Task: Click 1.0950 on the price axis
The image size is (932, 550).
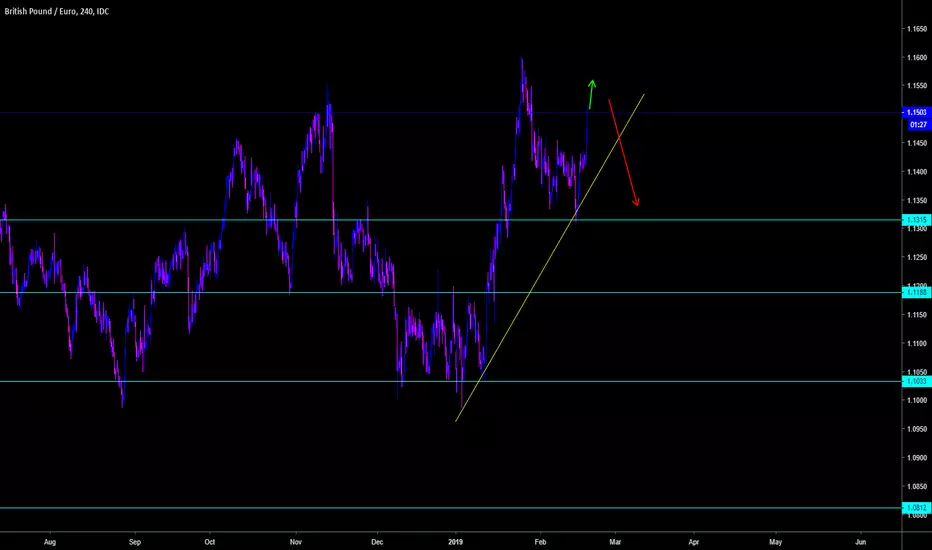Action: tap(917, 429)
